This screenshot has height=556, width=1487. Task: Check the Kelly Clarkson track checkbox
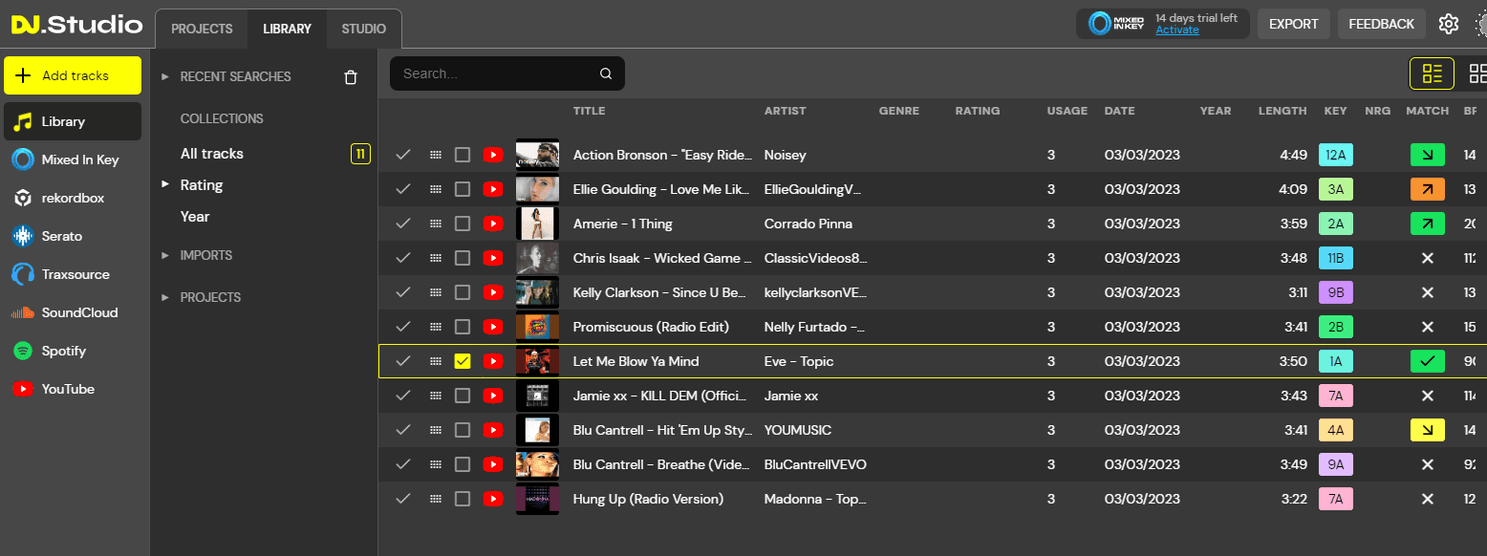pos(462,292)
